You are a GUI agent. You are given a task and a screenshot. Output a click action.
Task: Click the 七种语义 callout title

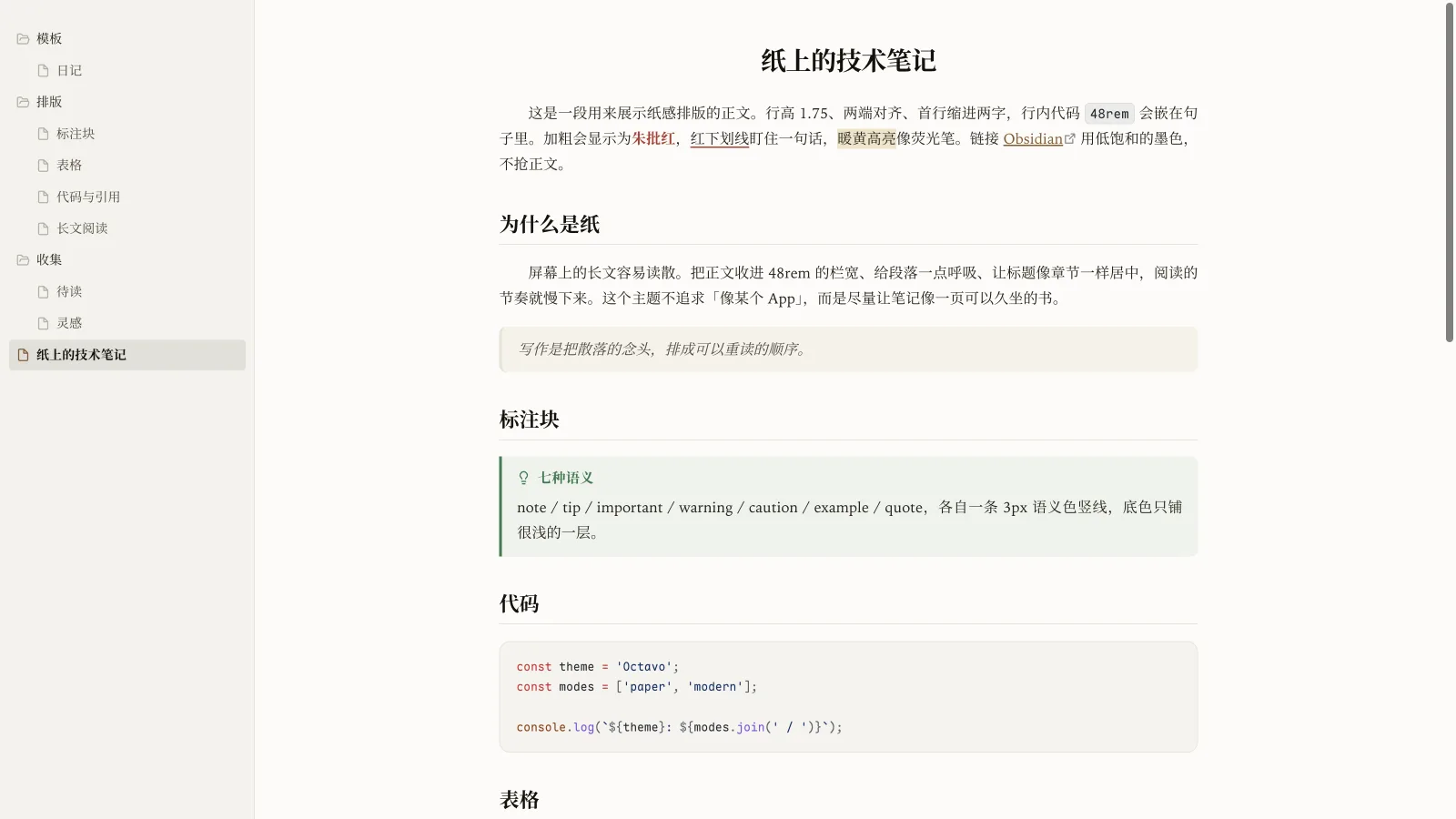coord(566,478)
